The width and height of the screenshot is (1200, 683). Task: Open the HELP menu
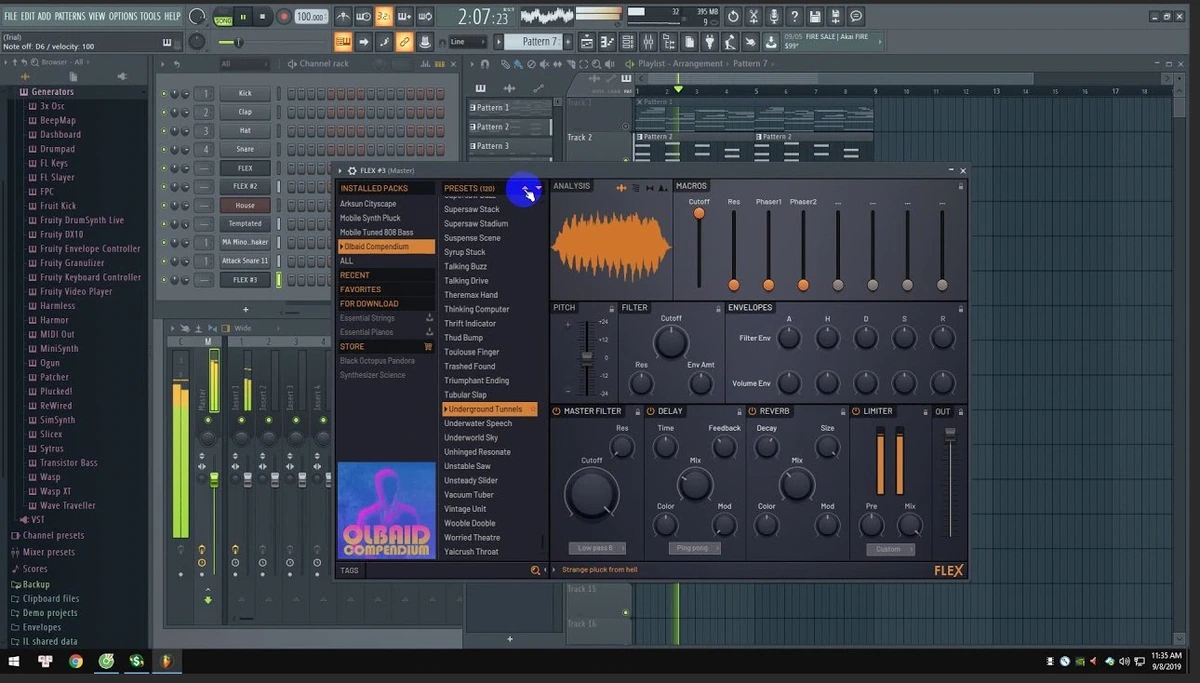173,17
